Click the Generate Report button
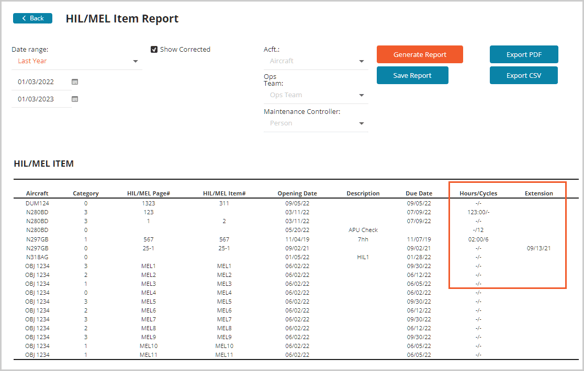This screenshot has width=584, height=371. point(420,54)
